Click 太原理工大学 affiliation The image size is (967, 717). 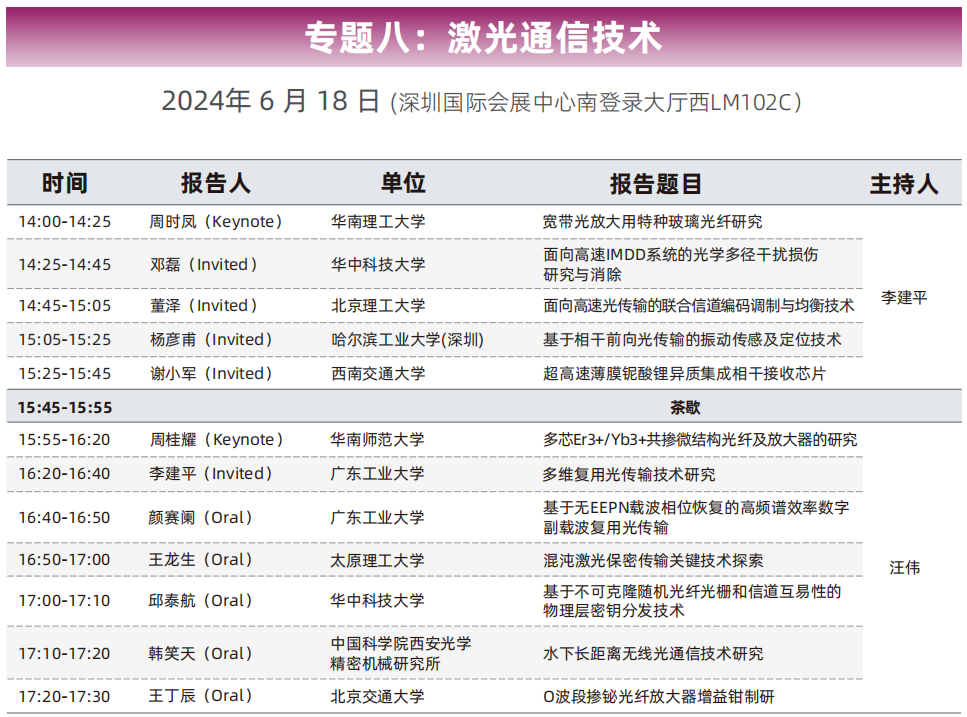tap(377, 560)
